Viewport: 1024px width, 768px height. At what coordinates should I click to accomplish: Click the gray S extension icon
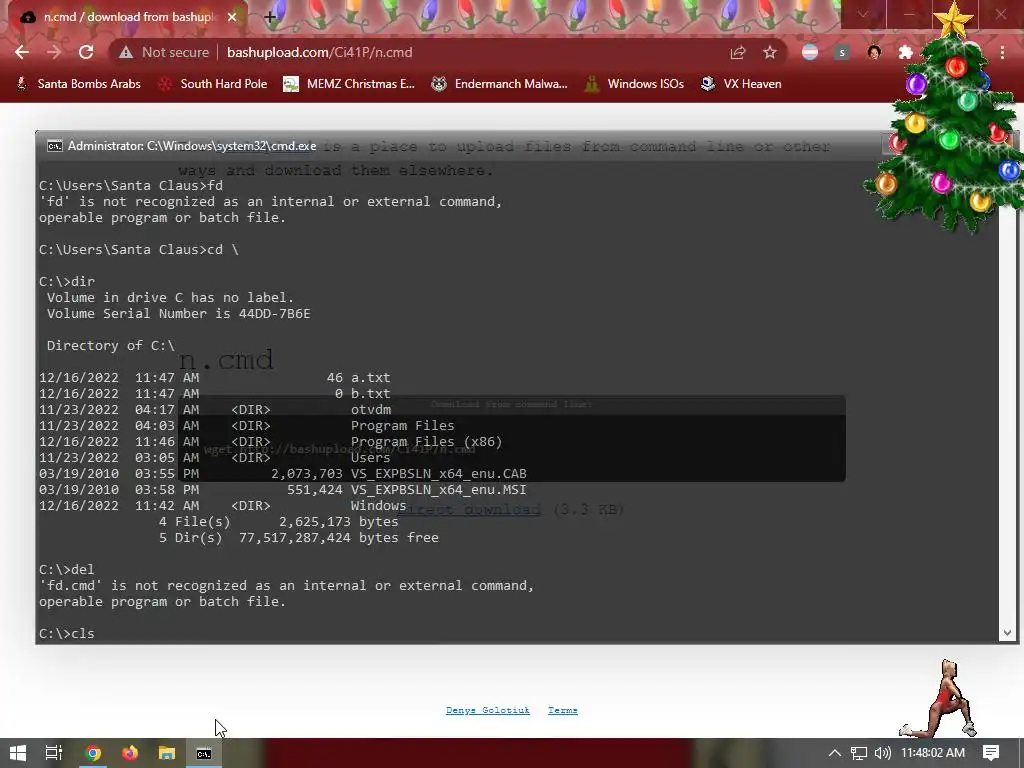coord(842,52)
